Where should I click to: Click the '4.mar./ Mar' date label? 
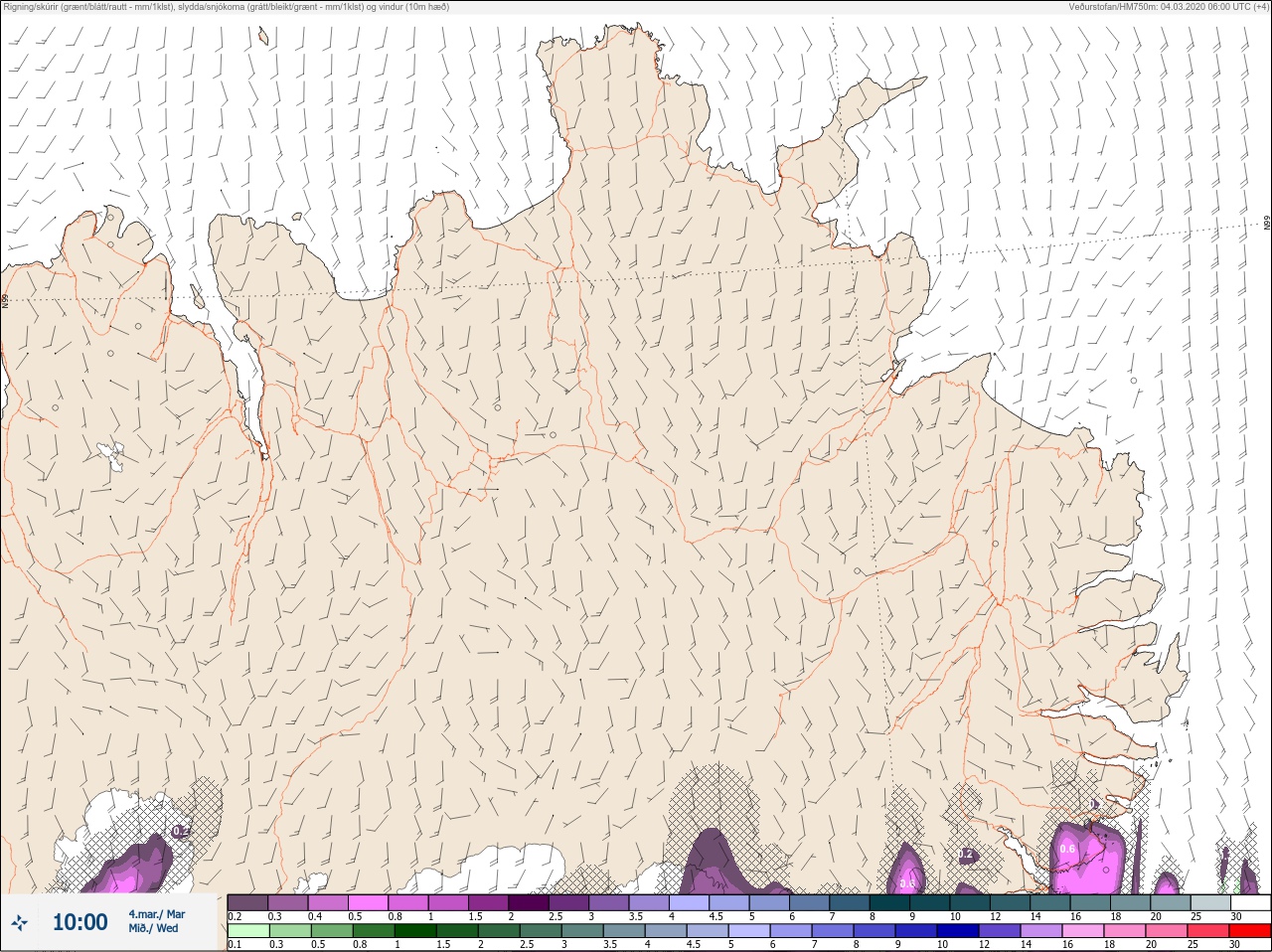[x=156, y=913]
